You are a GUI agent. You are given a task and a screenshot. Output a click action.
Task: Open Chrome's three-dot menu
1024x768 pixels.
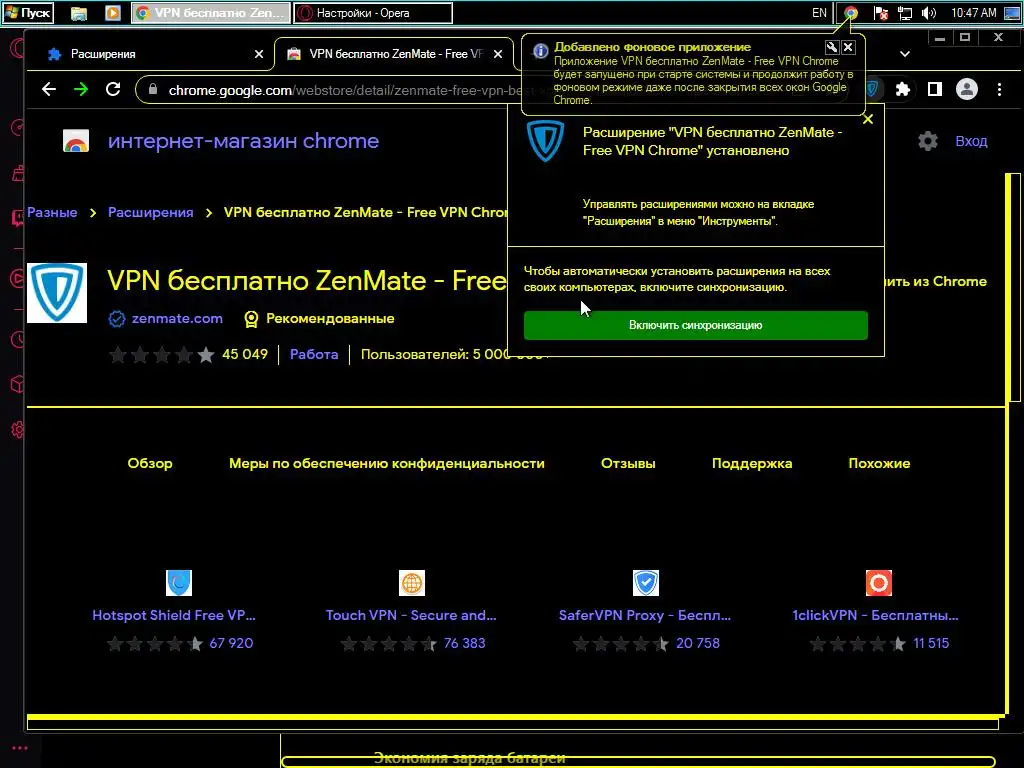click(999, 89)
